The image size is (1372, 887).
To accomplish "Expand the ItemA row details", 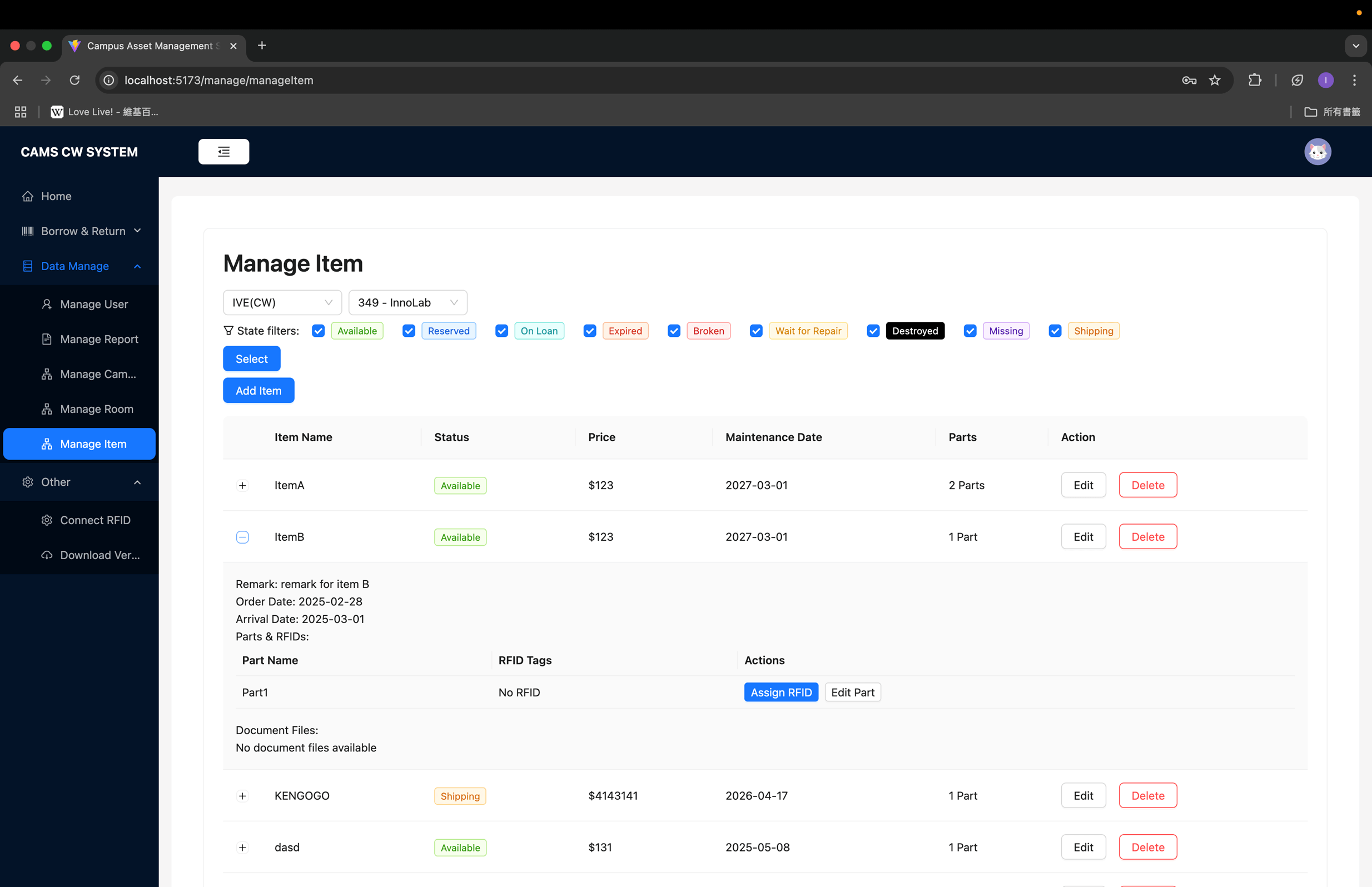I will (x=242, y=486).
